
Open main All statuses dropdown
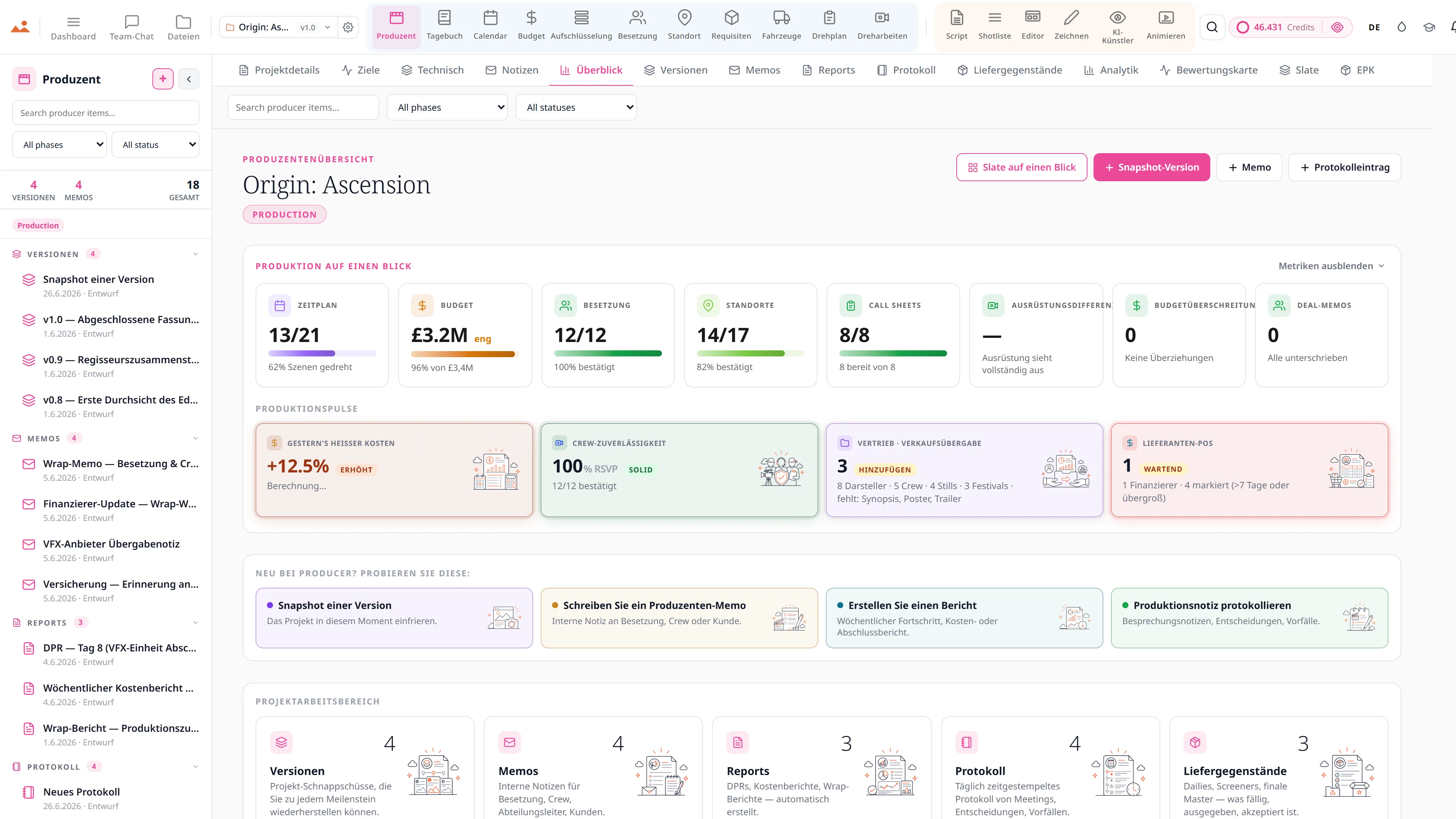pos(576,107)
